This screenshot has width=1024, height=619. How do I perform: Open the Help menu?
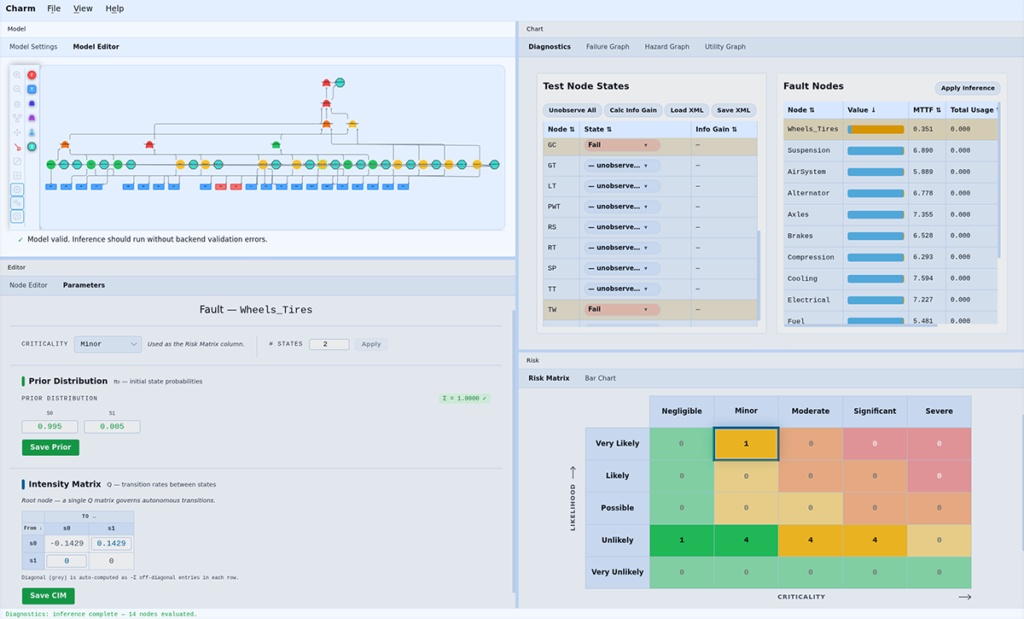(x=114, y=8)
